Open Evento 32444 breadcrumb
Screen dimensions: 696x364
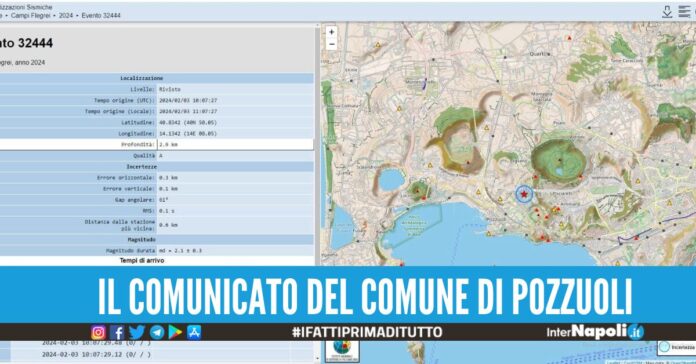point(101,16)
